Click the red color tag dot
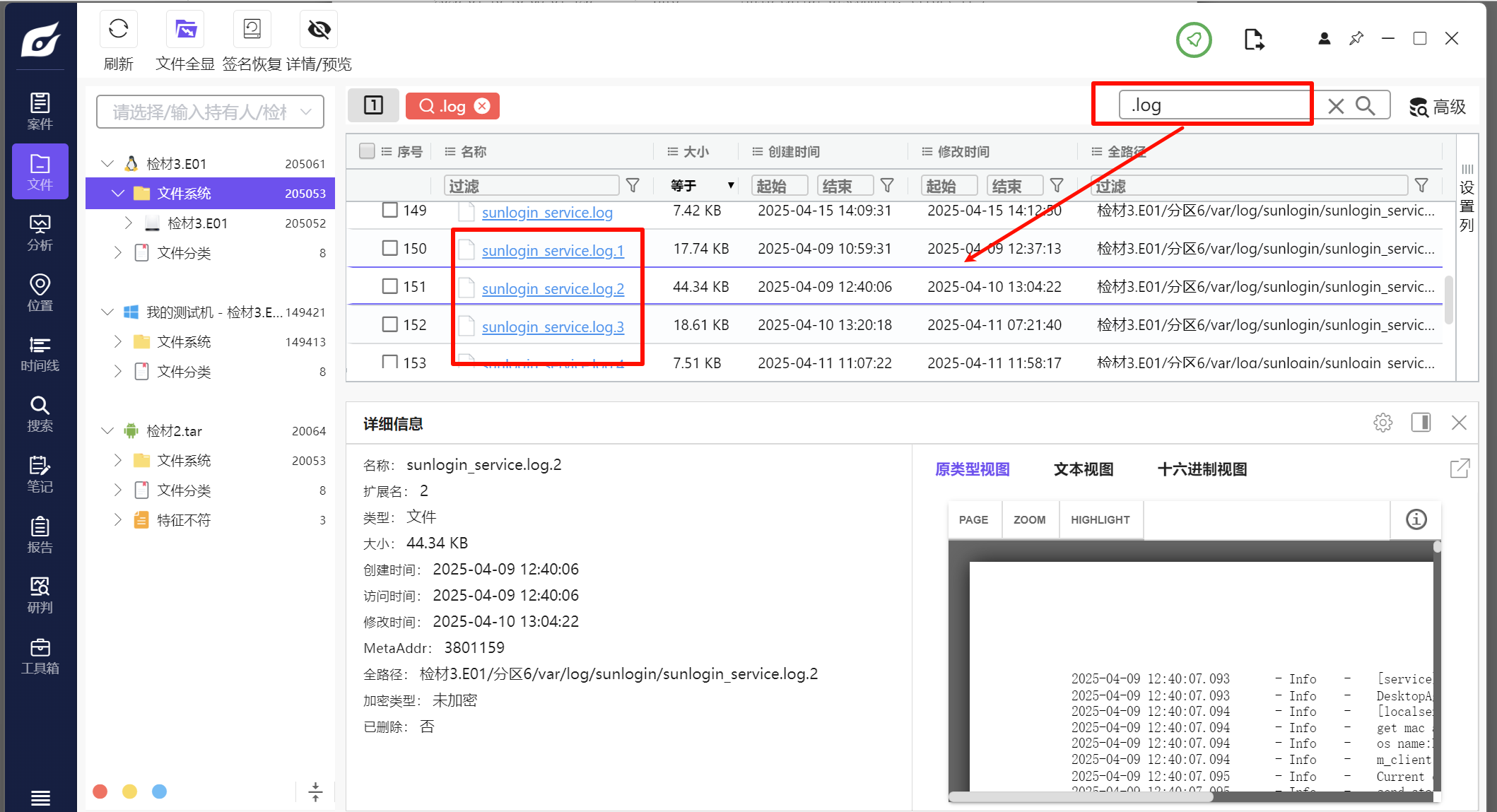The width and height of the screenshot is (1497, 812). (x=100, y=792)
